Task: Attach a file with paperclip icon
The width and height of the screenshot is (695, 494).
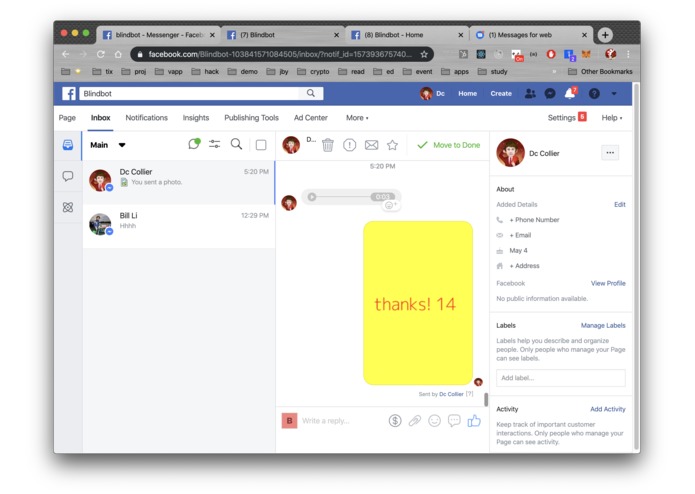Action: [415, 420]
